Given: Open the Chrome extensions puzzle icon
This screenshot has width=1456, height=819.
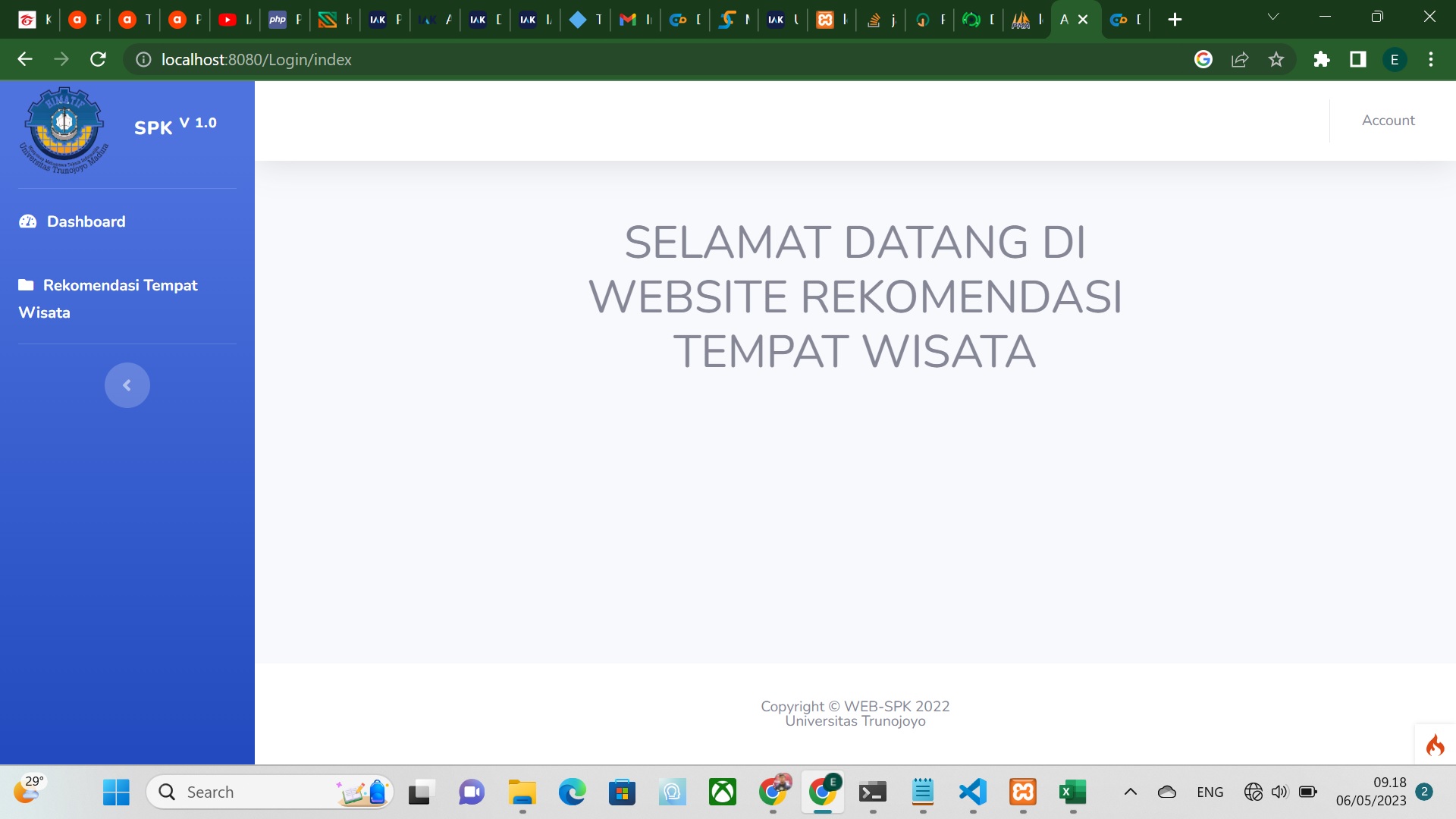Looking at the screenshot, I should click(x=1322, y=59).
